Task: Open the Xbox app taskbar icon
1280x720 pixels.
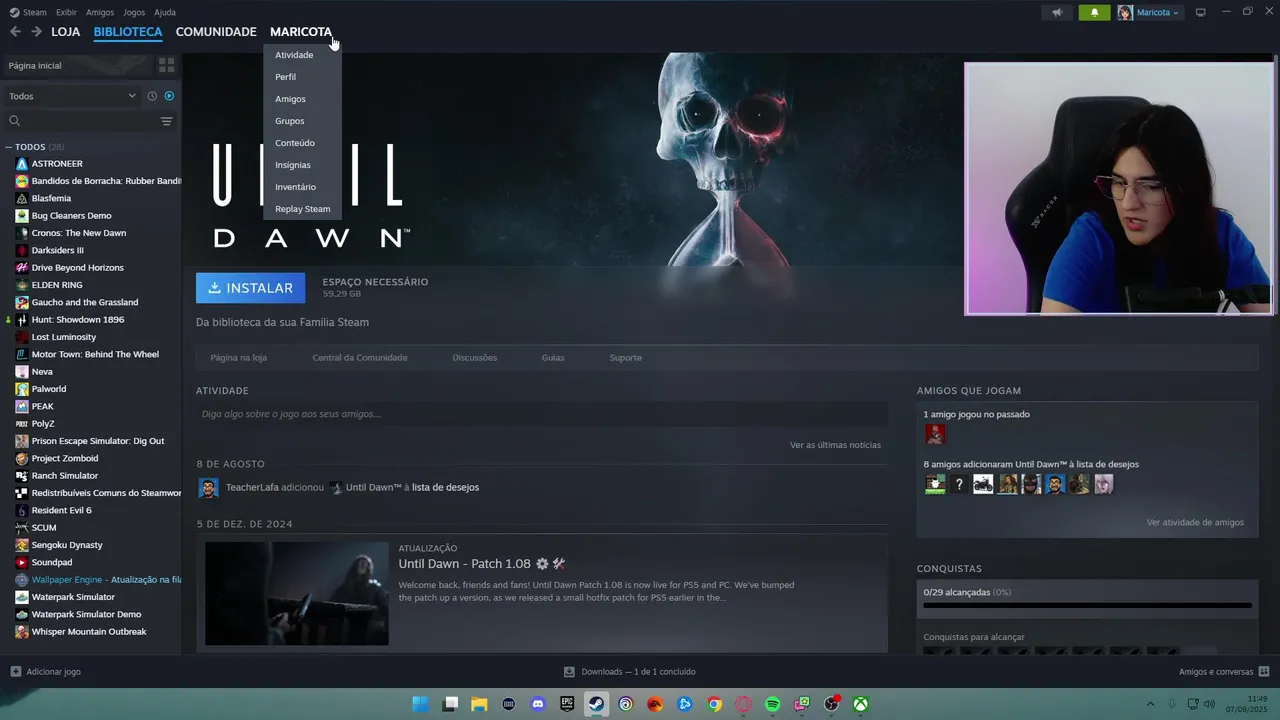Action: 860,704
